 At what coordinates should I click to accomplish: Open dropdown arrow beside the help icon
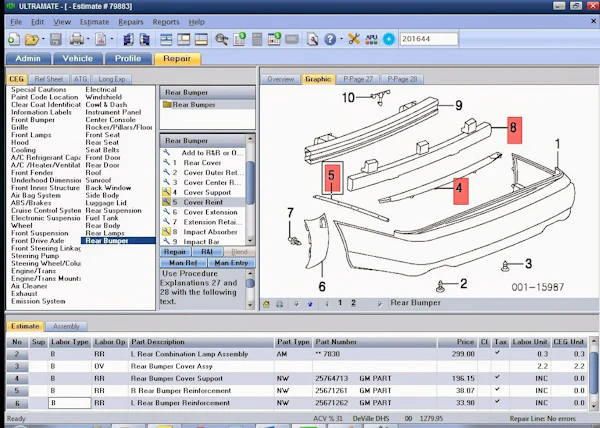click(341, 39)
